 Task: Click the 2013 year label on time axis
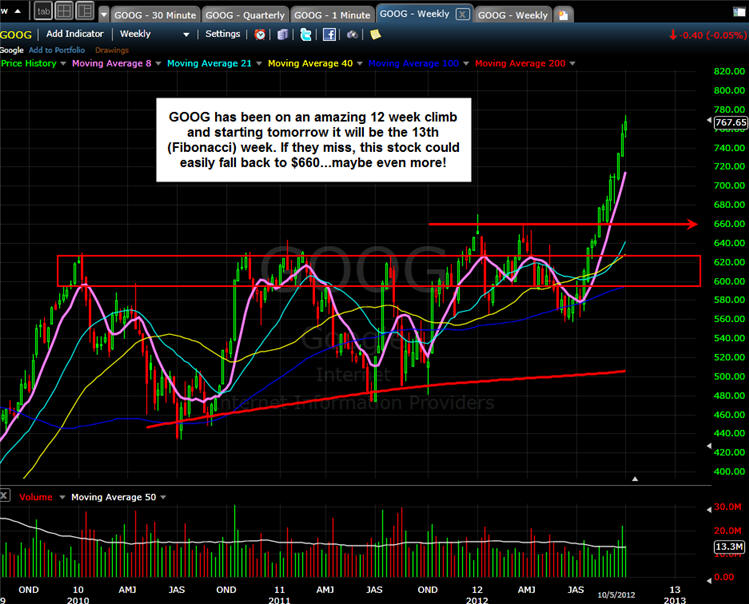pos(674,600)
